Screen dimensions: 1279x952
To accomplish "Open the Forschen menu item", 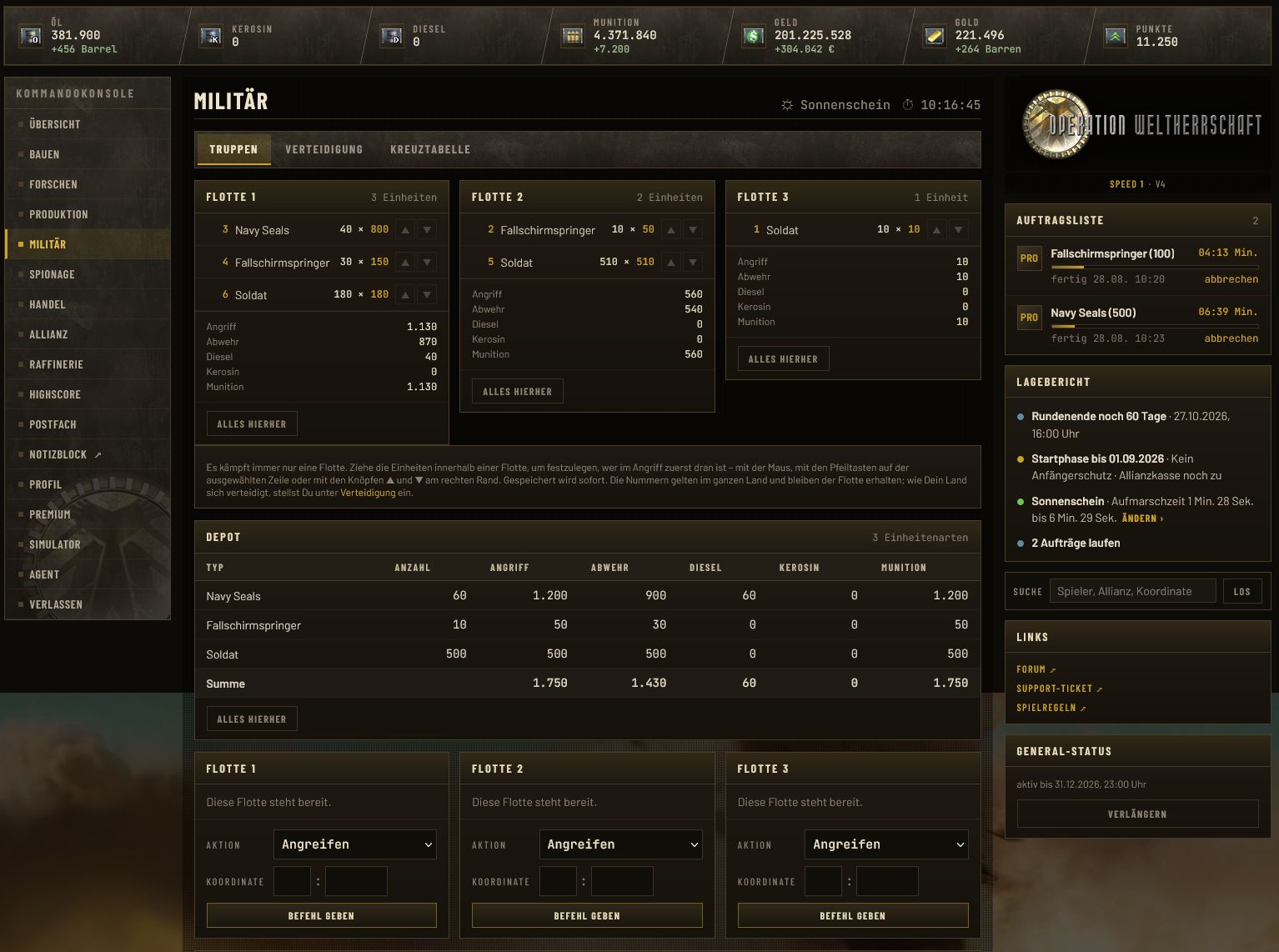I will pyautogui.click(x=88, y=184).
